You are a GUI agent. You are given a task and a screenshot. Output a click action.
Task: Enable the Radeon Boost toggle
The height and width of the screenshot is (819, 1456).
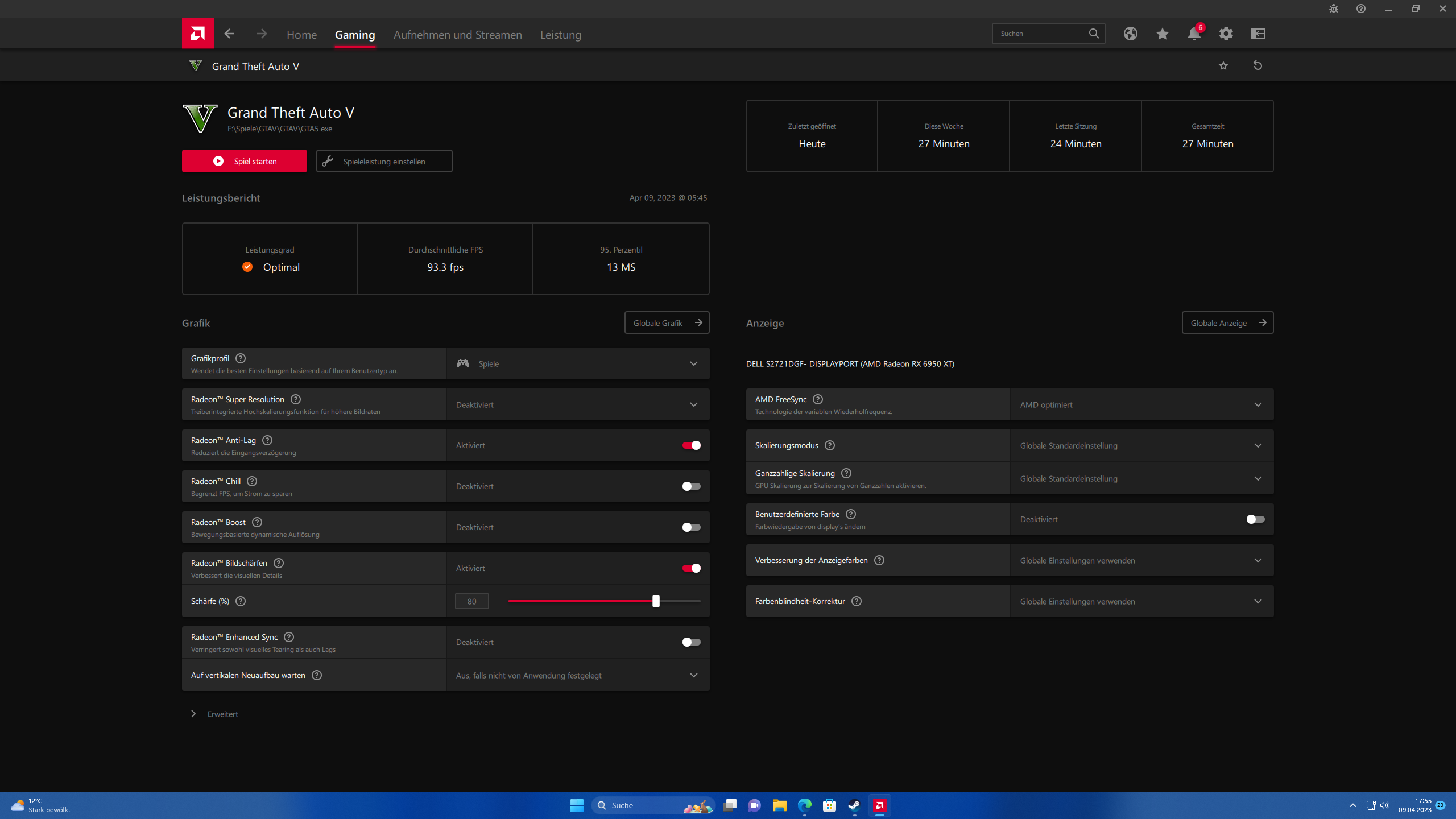click(691, 527)
